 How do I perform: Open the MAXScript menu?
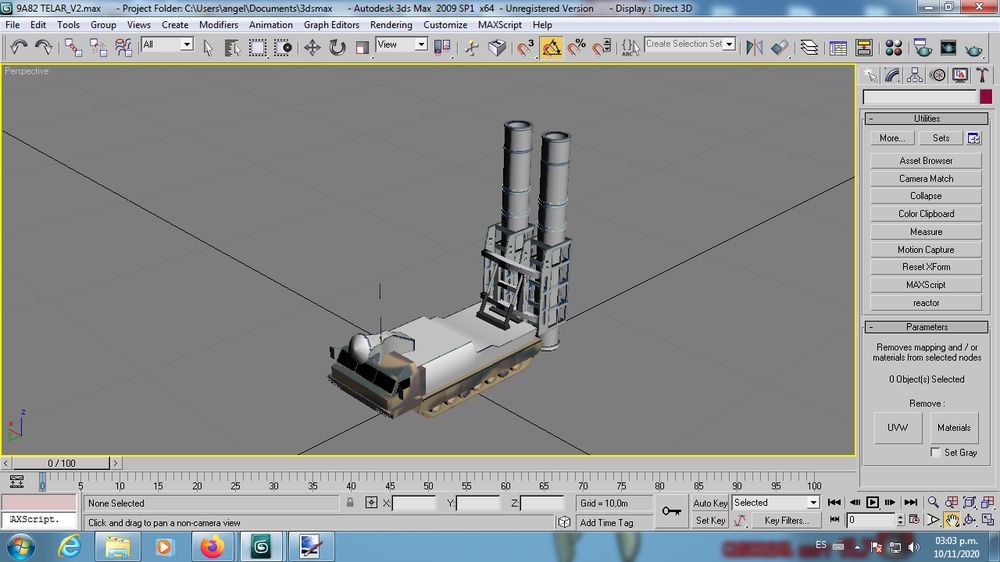499,25
